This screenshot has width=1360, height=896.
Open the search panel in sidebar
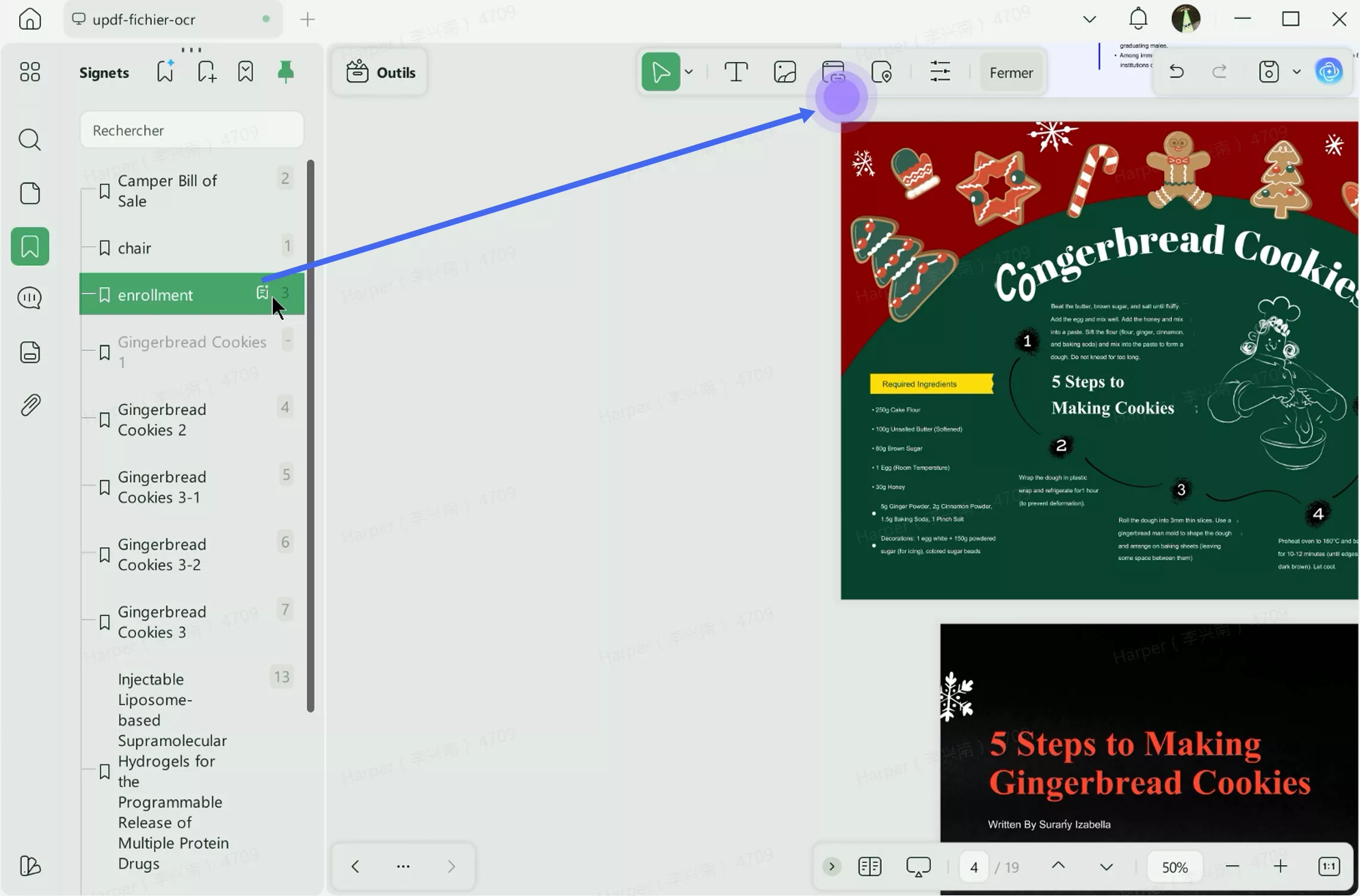coord(30,139)
